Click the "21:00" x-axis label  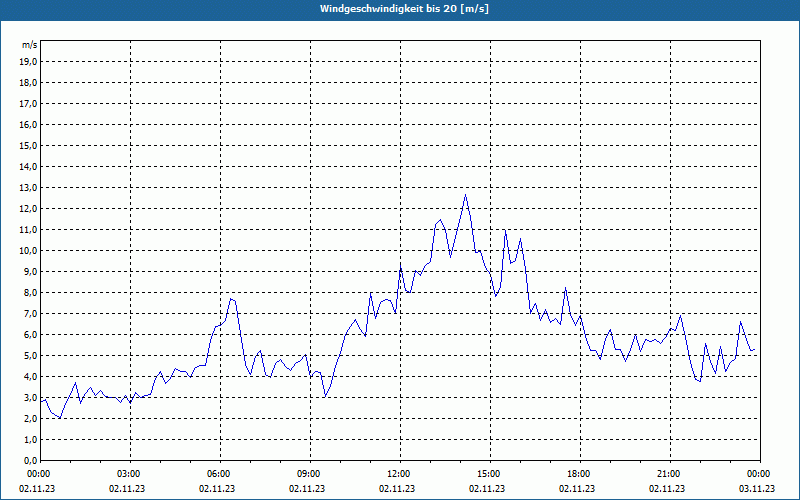(x=670, y=474)
